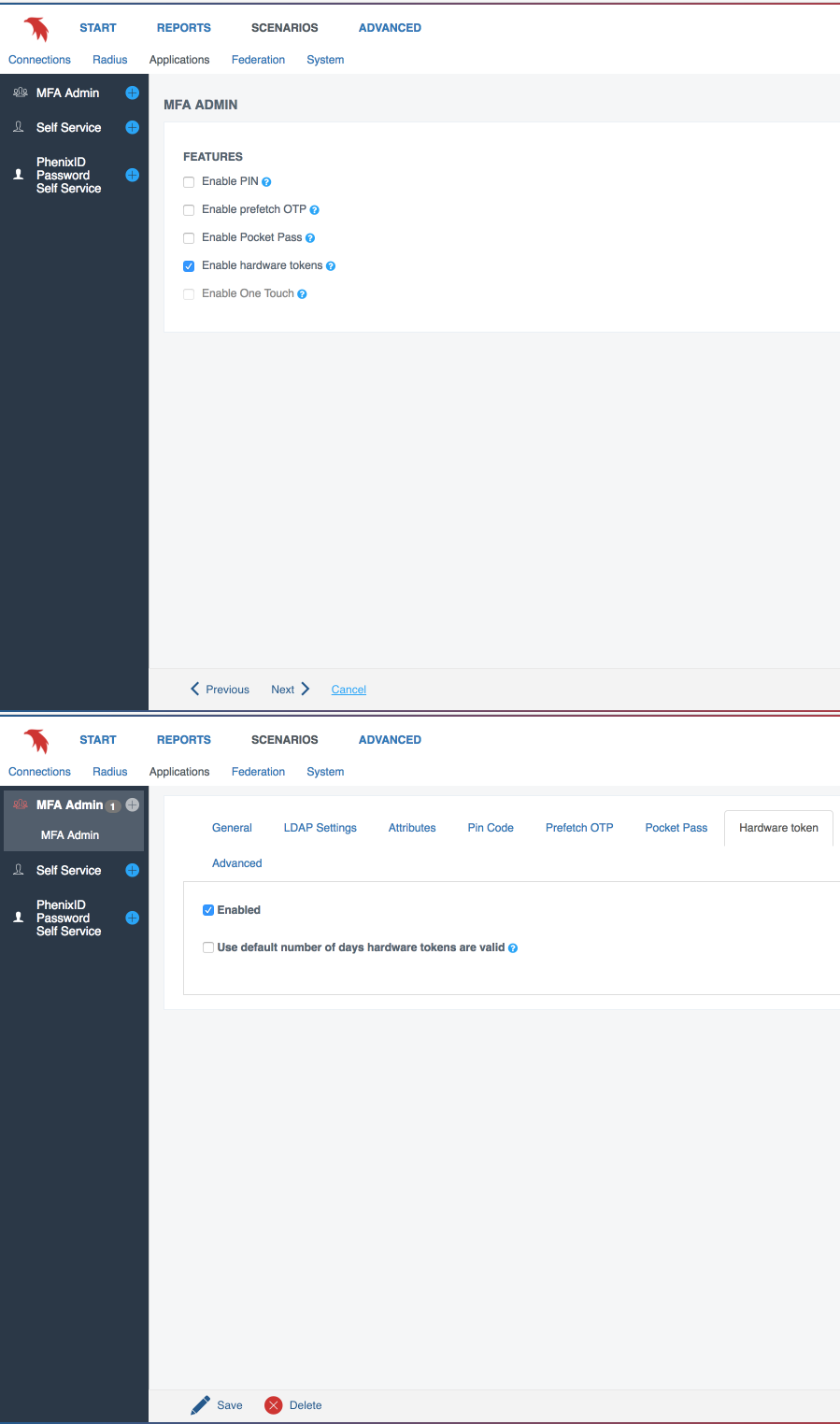Check Use default number of days hardware tokens valid
The width and height of the screenshot is (840, 1424).
click(208, 947)
